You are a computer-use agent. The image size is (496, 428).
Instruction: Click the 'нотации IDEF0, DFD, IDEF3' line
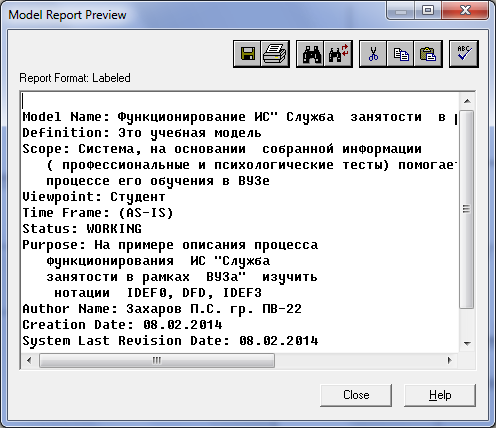pos(158,293)
